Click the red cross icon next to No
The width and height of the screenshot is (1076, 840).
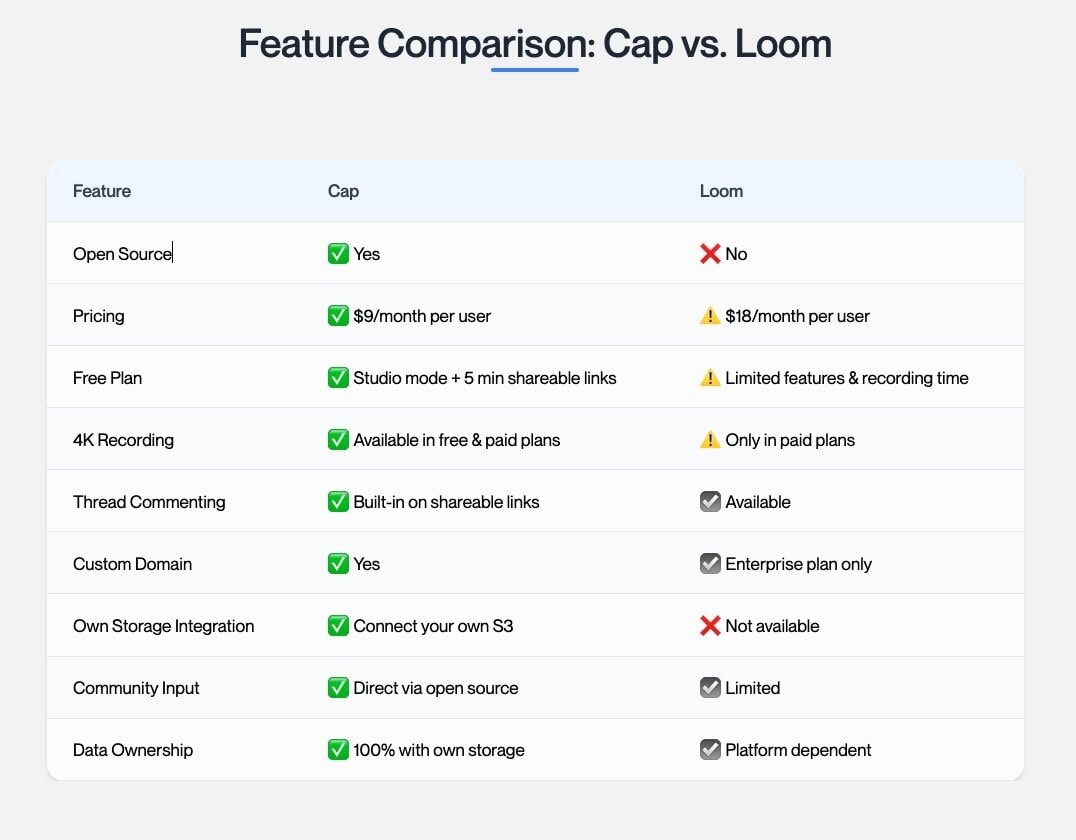click(710, 253)
